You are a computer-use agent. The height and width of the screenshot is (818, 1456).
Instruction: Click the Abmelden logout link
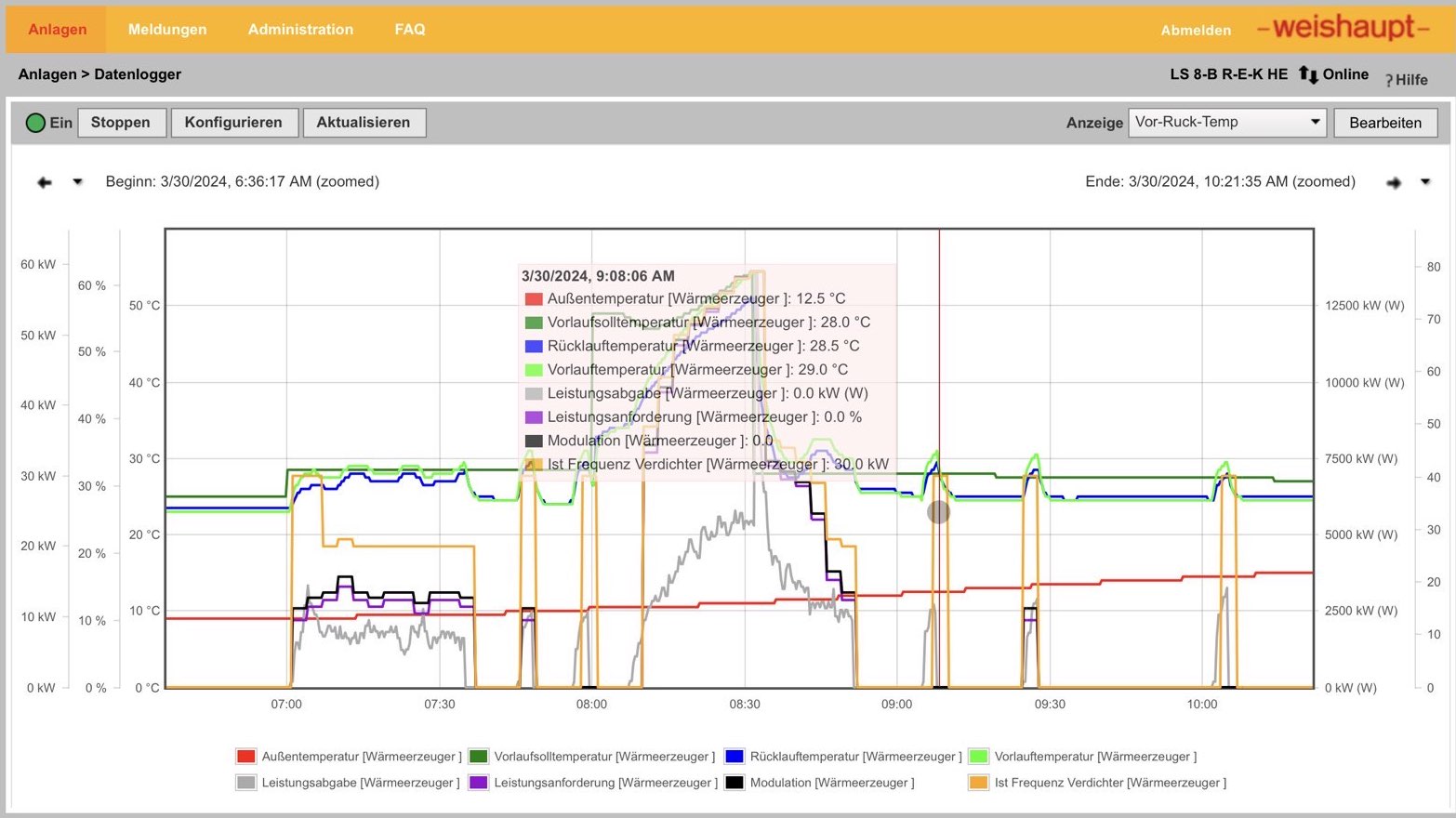(1196, 31)
